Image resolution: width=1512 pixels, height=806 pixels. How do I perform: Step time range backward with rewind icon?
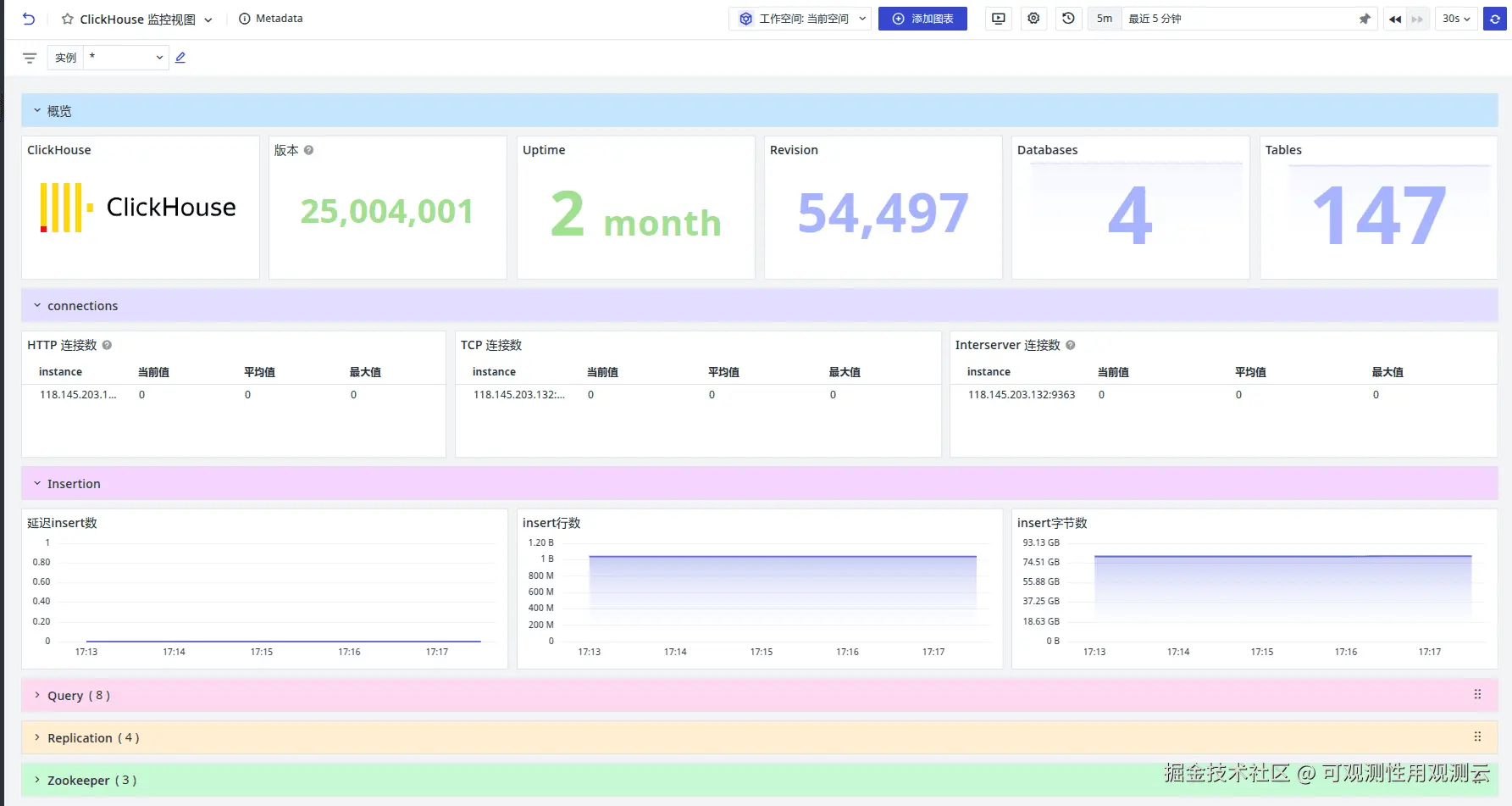pos(1395,19)
